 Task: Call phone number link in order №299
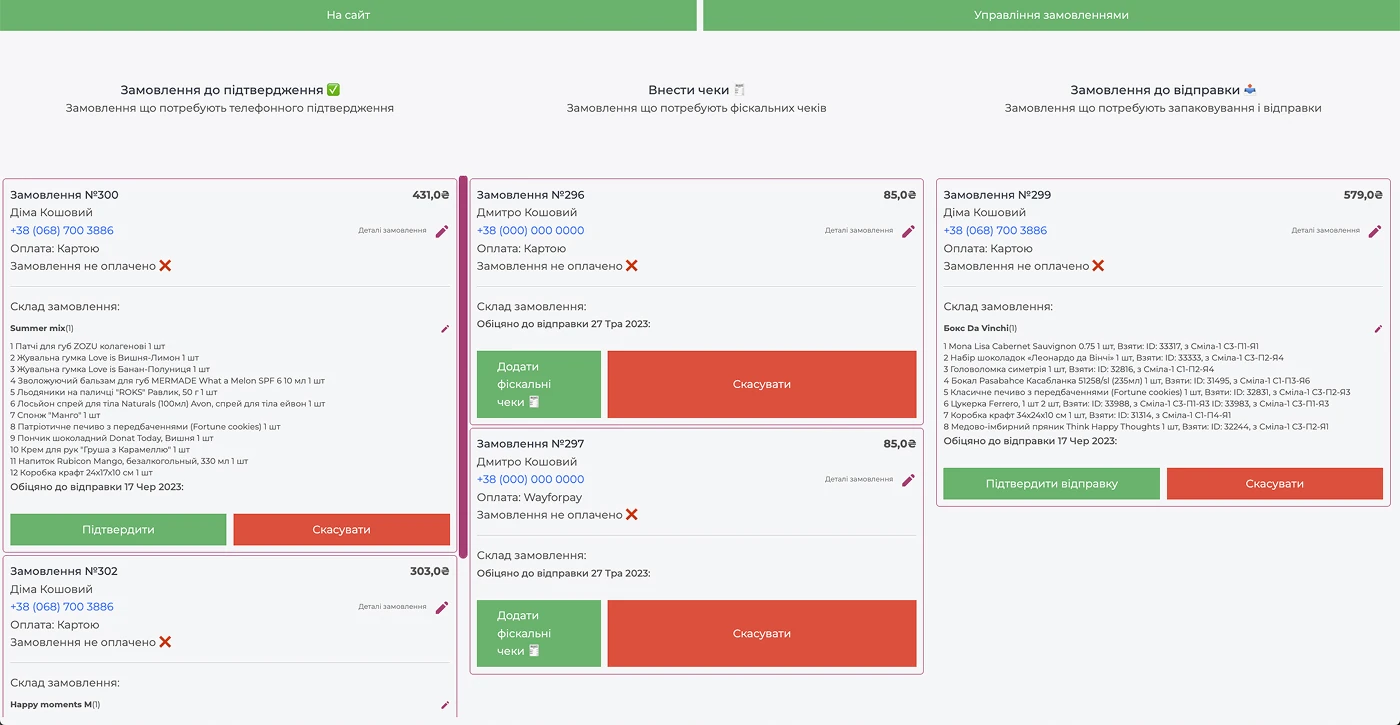coord(995,230)
